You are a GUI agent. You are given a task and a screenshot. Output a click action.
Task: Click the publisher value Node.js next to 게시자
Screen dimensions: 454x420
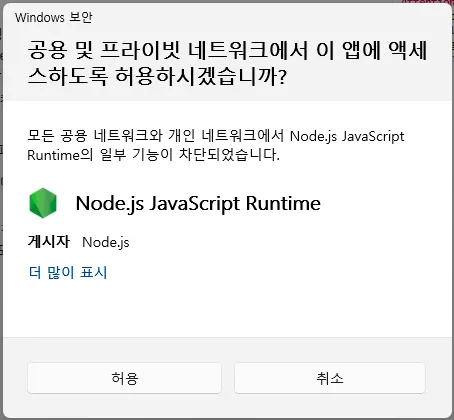point(106,242)
